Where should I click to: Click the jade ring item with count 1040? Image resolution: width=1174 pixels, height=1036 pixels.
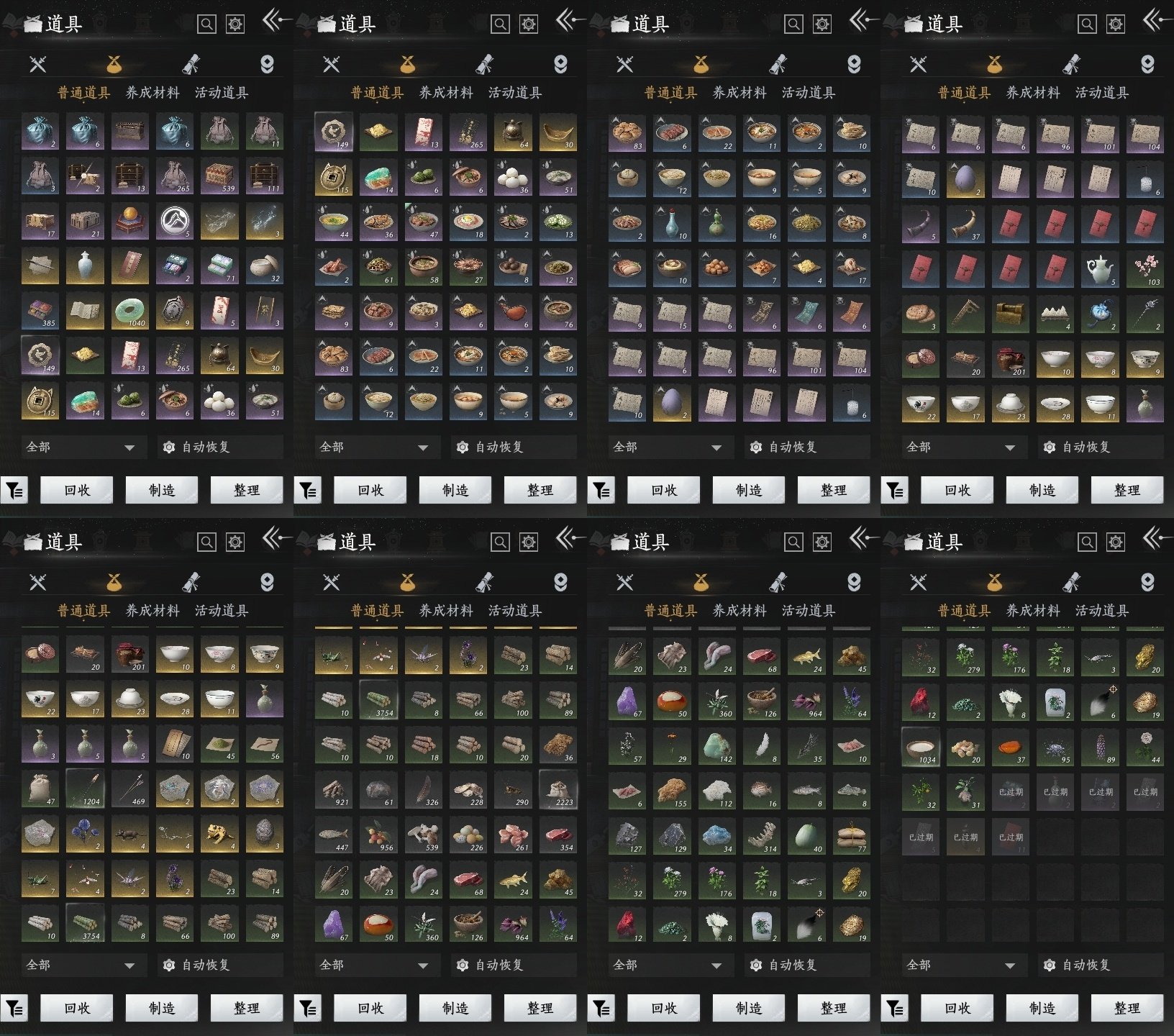[x=130, y=311]
